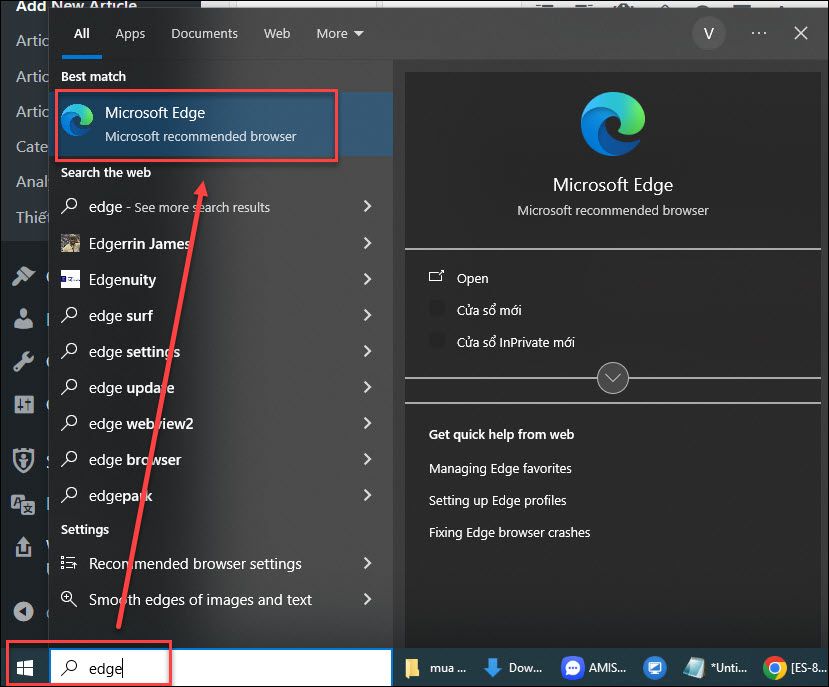
Task: Open the three-dots options menu
Action: (758, 33)
